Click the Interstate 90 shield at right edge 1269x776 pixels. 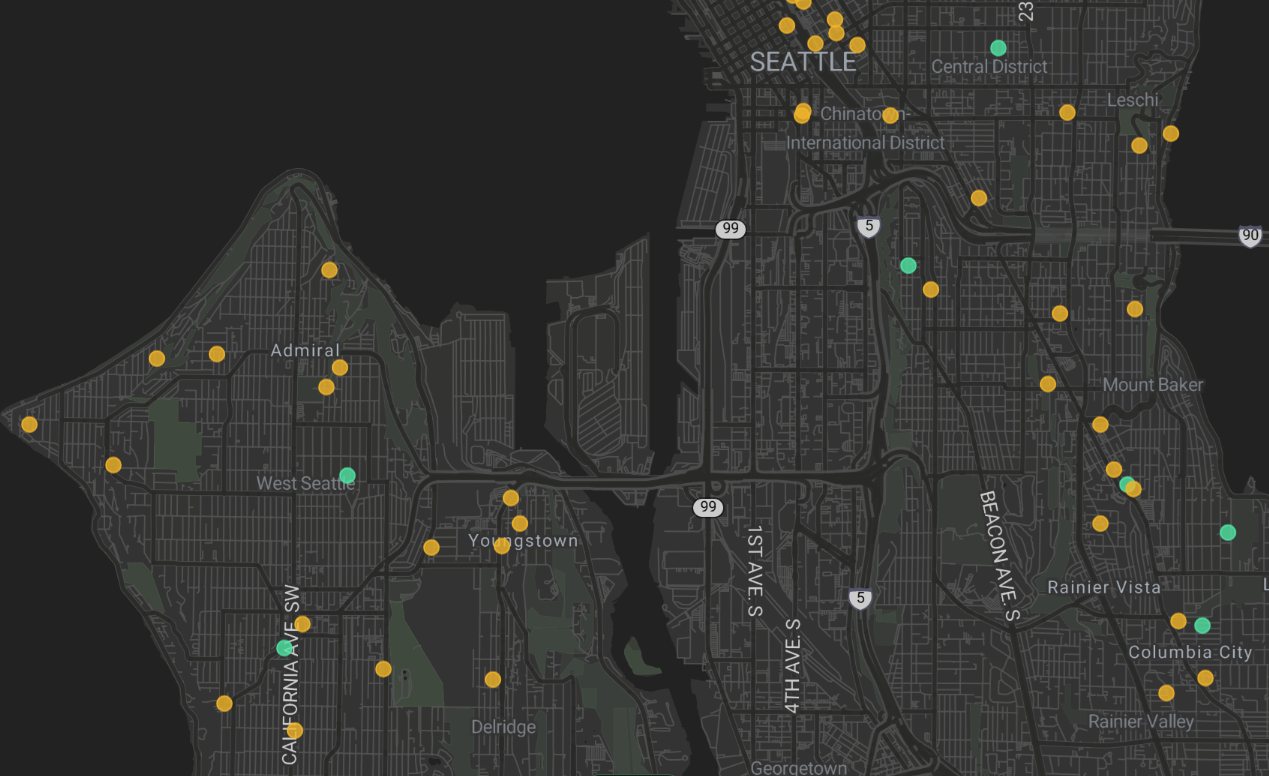(x=1248, y=237)
